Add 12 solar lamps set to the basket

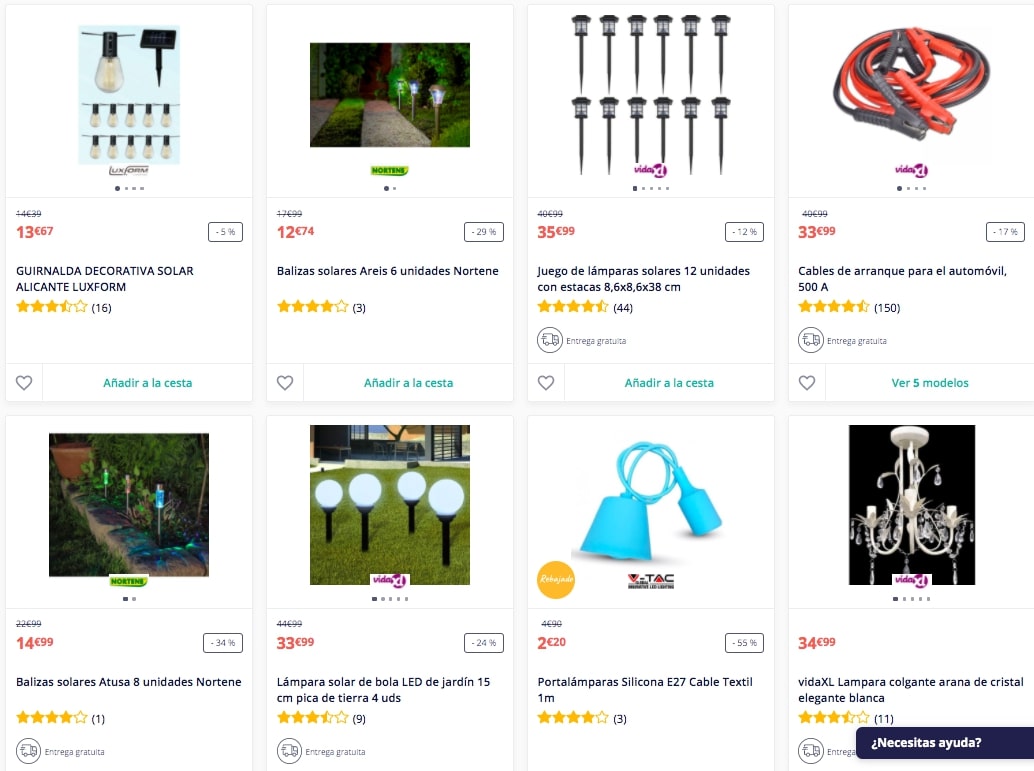click(669, 383)
